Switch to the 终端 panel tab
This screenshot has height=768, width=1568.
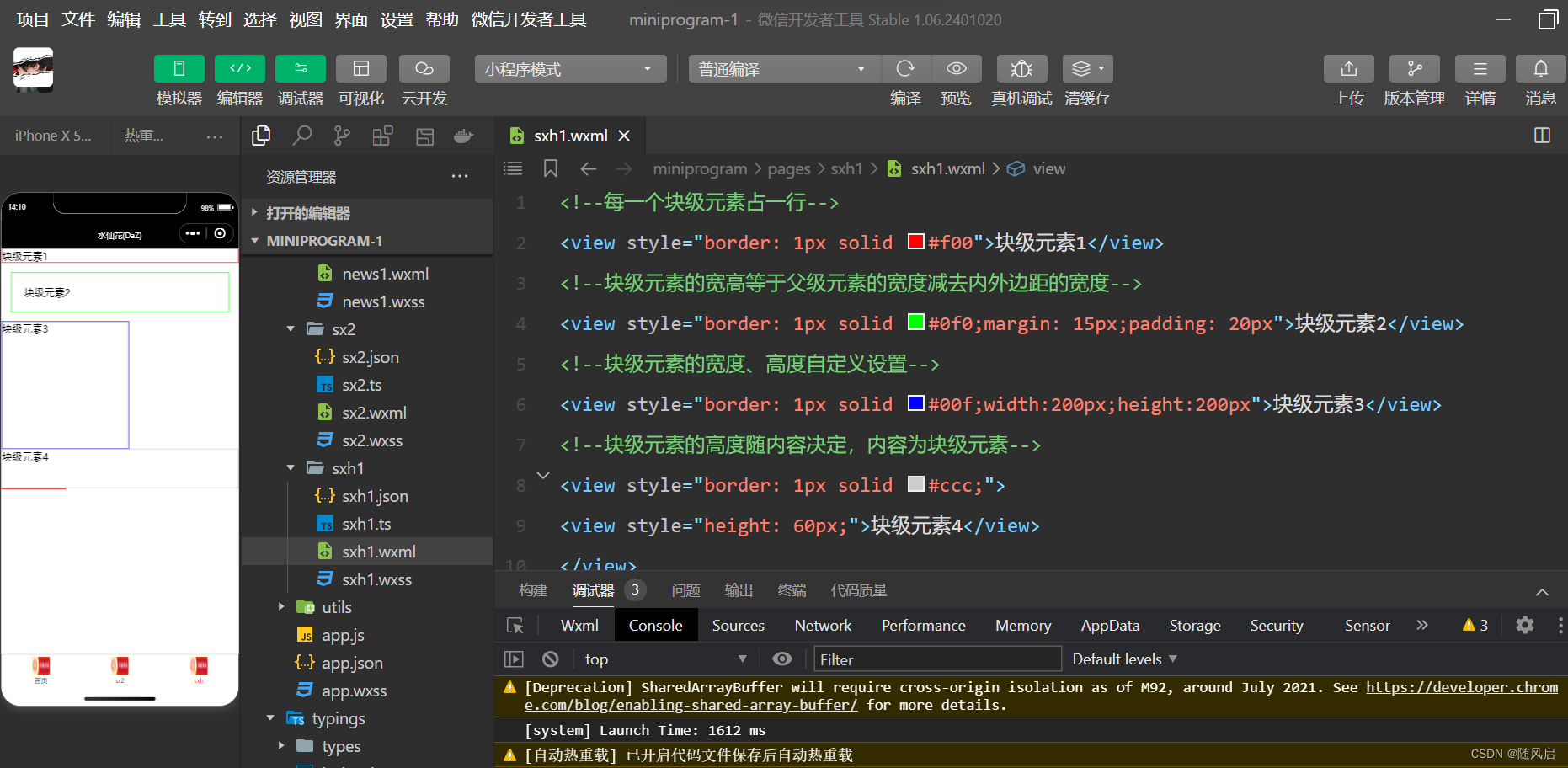(x=792, y=590)
